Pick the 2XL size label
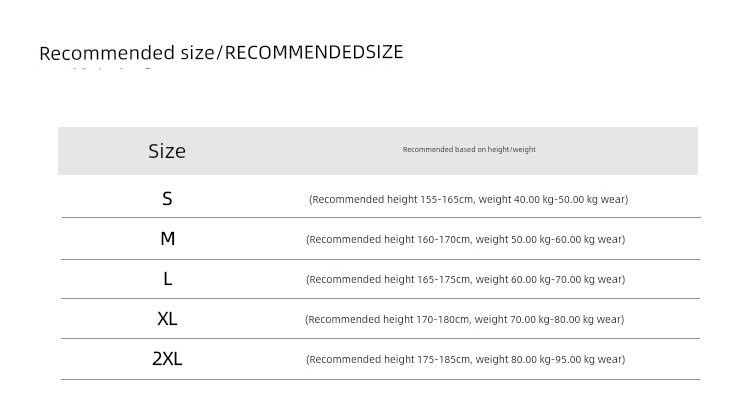 pos(167,359)
